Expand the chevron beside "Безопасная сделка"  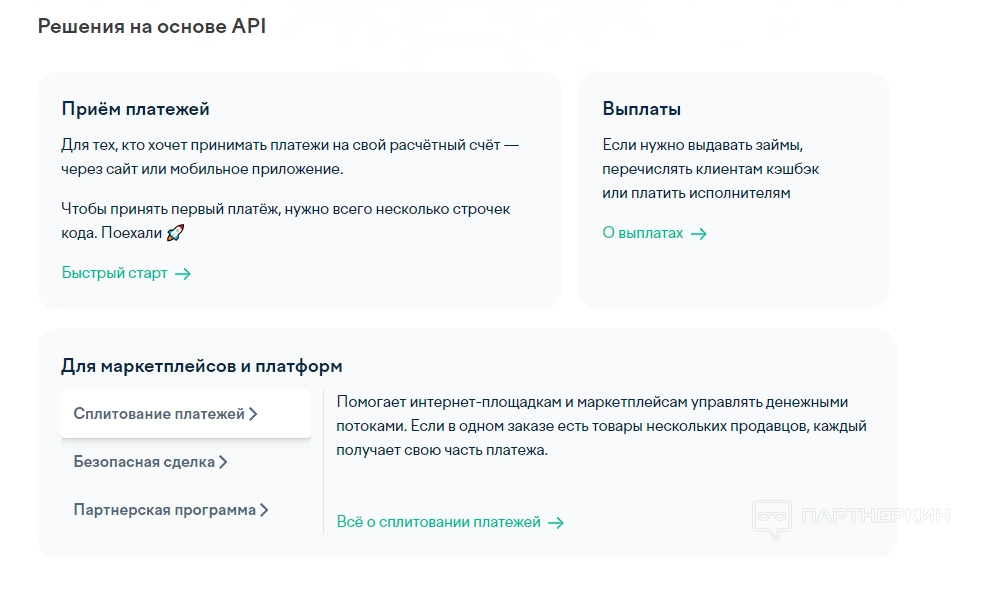pyautogui.click(x=224, y=462)
